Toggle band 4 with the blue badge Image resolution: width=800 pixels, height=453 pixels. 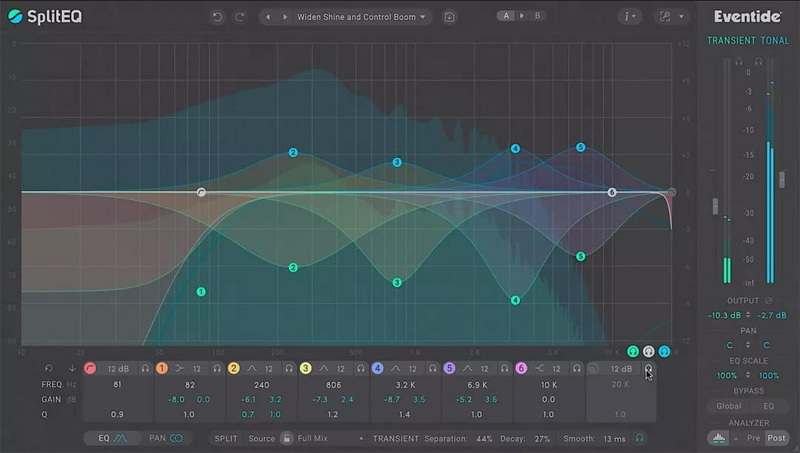[378, 368]
